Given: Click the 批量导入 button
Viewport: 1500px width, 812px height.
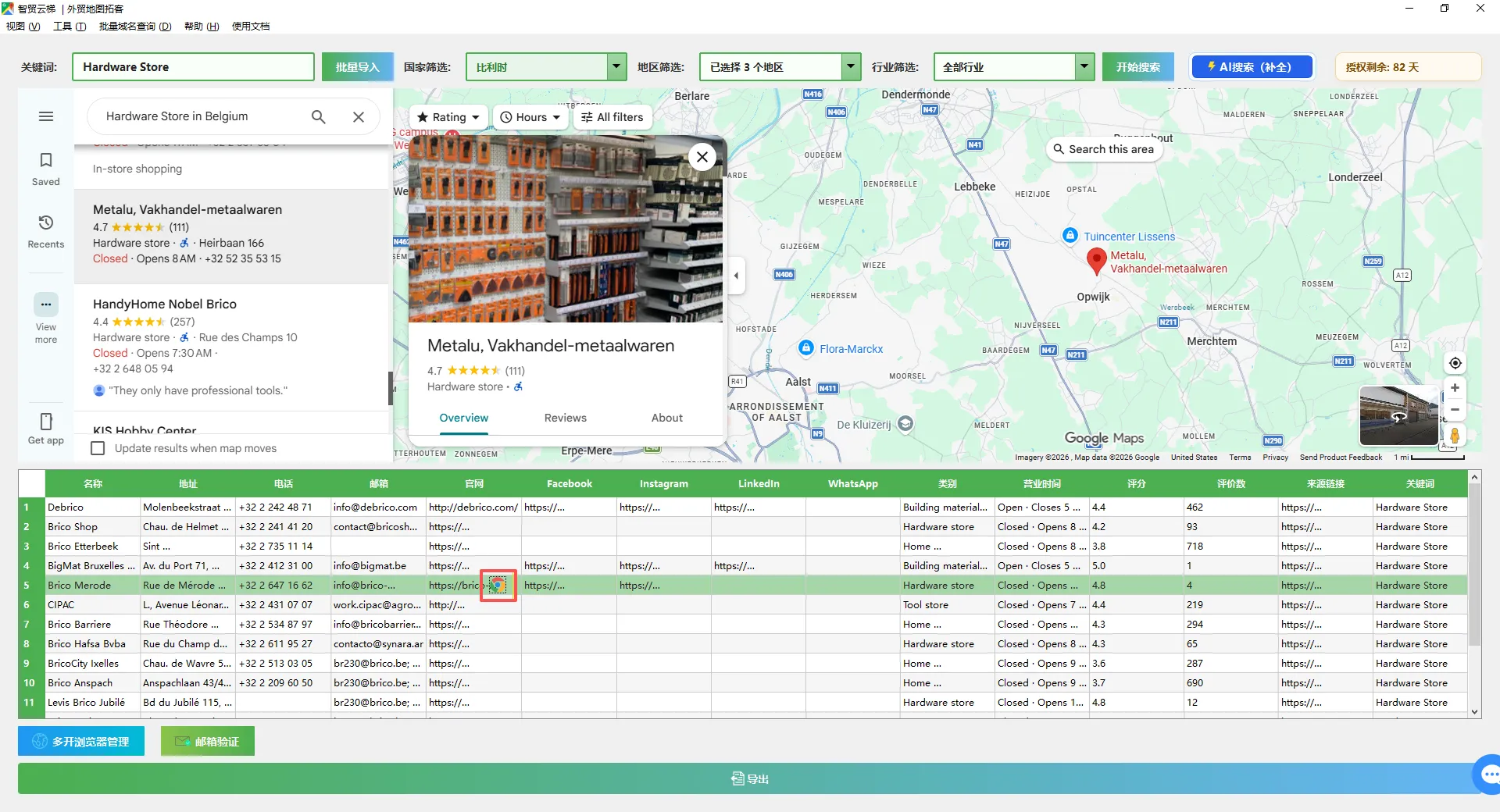Looking at the screenshot, I should click(x=357, y=67).
